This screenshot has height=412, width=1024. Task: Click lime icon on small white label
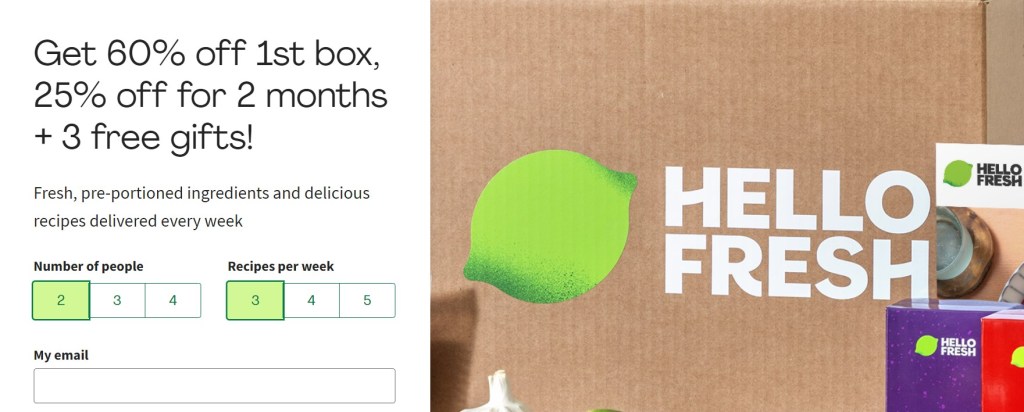coord(957,174)
